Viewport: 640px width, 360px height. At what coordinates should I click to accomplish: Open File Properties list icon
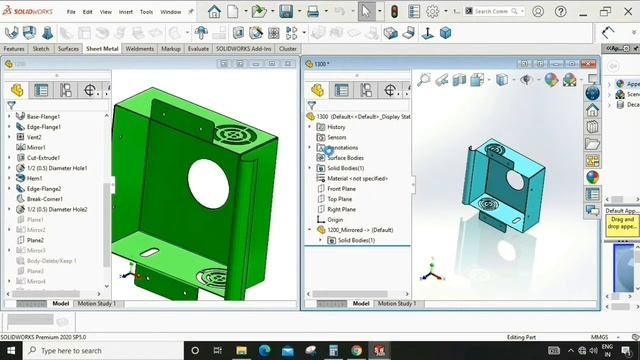[414, 11]
